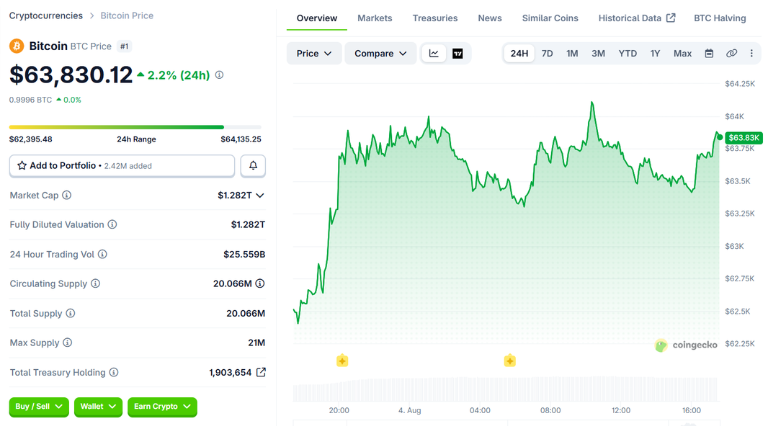
Task: Switch to the Overview tab
Action: tap(317, 18)
